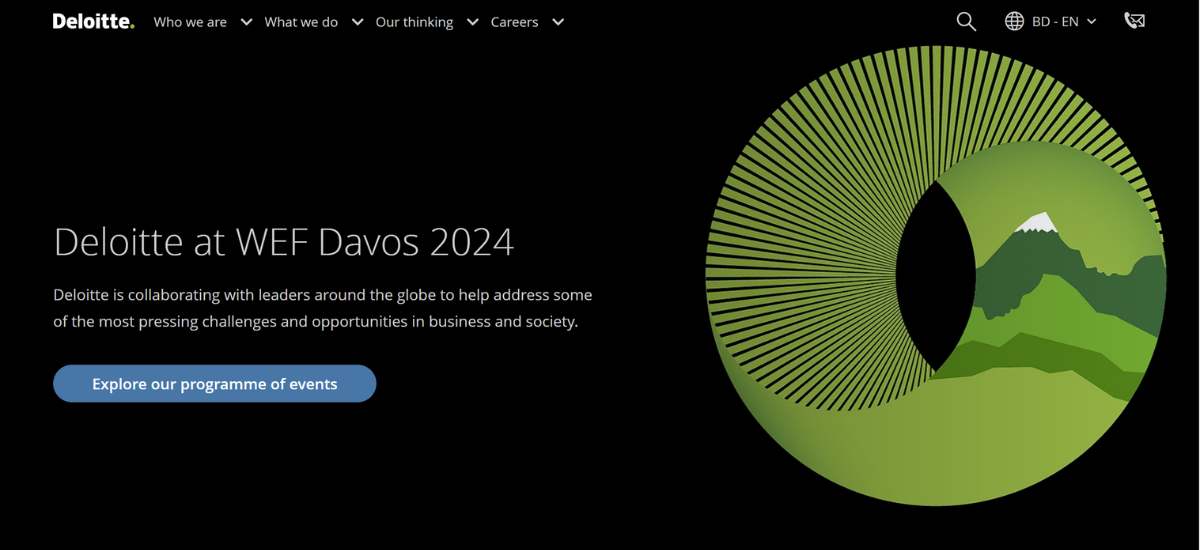Open the Our thinking menu

[414, 22]
